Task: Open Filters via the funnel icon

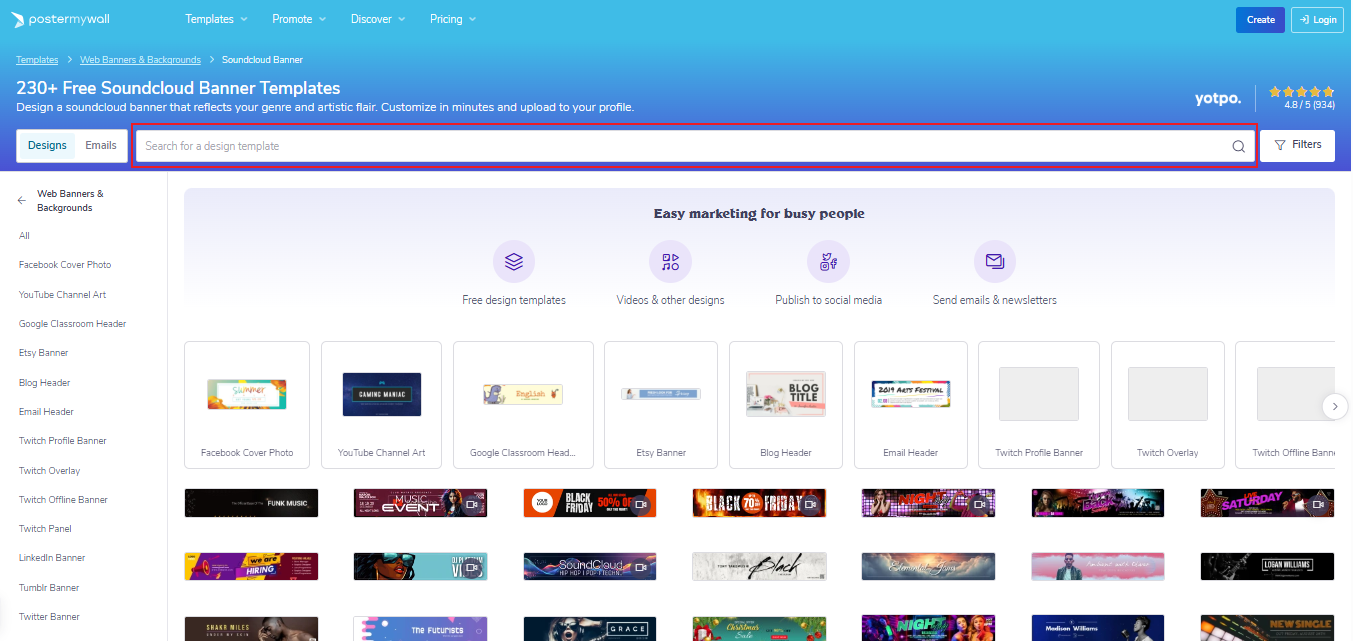Action: coord(1284,145)
